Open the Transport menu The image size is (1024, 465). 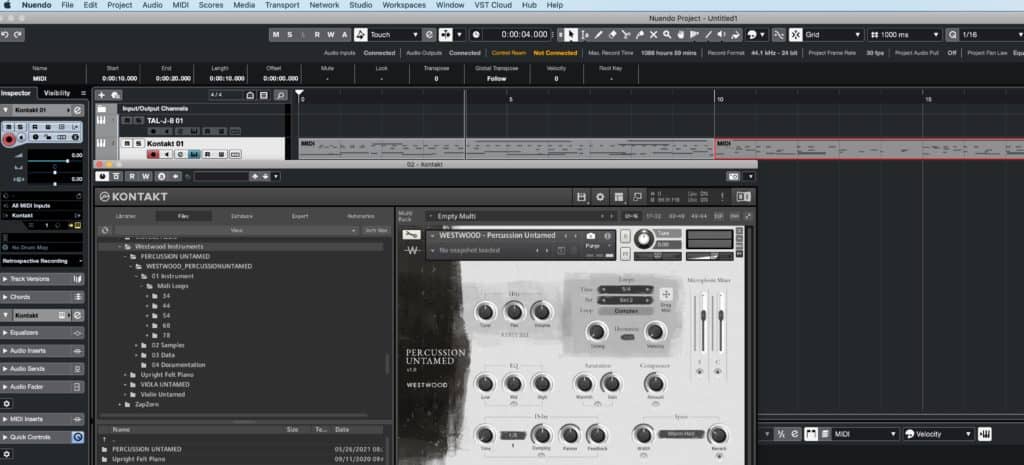pos(282,5)
